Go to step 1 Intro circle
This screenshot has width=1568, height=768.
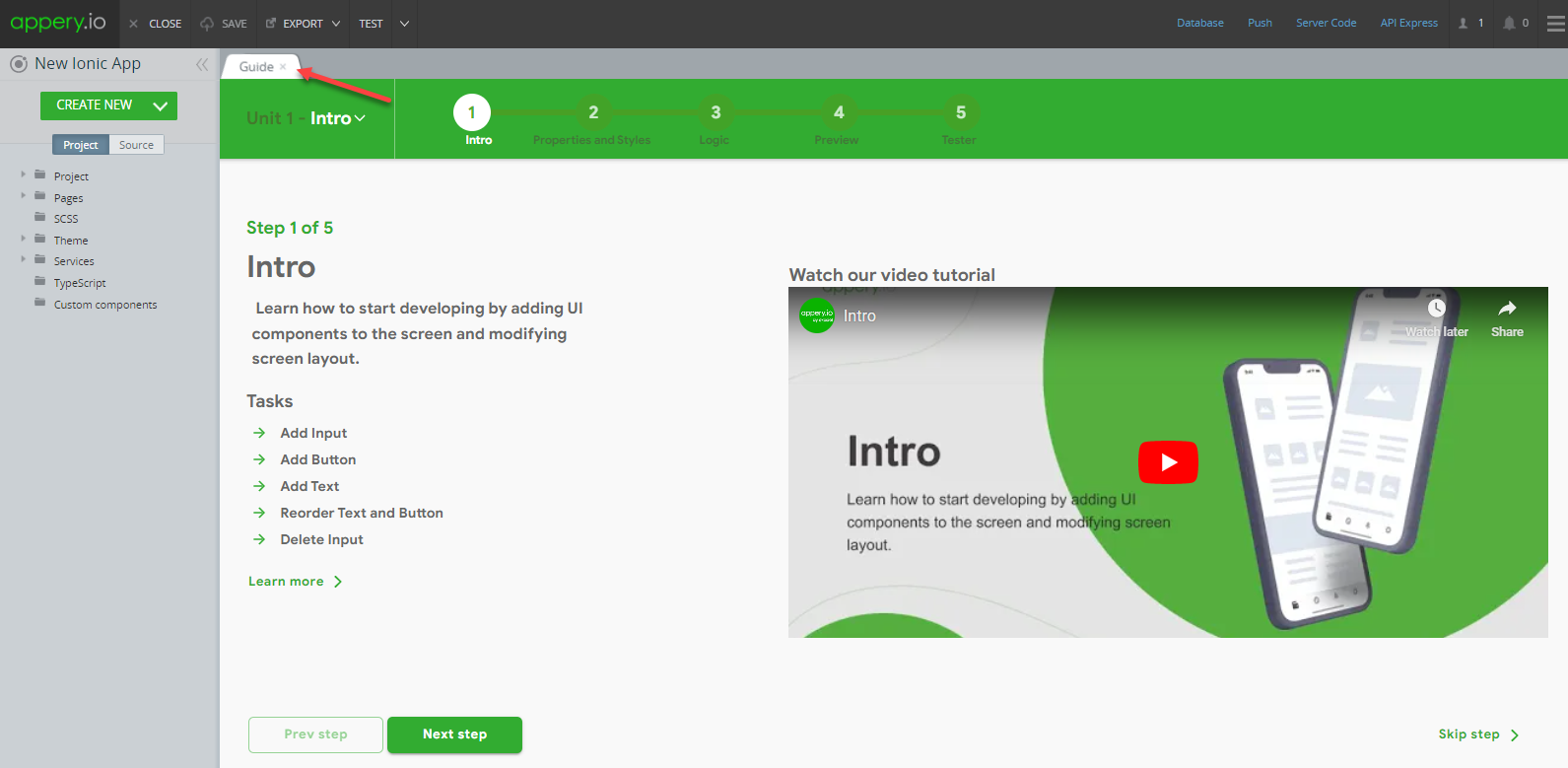tap(472, 112)
